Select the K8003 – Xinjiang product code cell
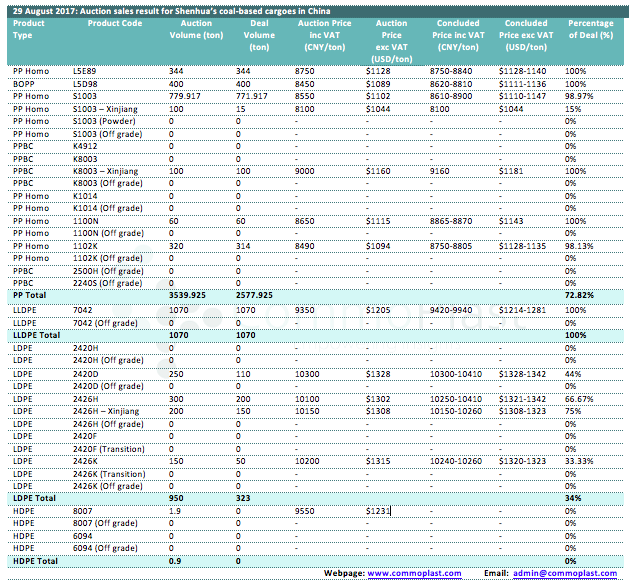This screenshot has width=629, height=587. 108,171
